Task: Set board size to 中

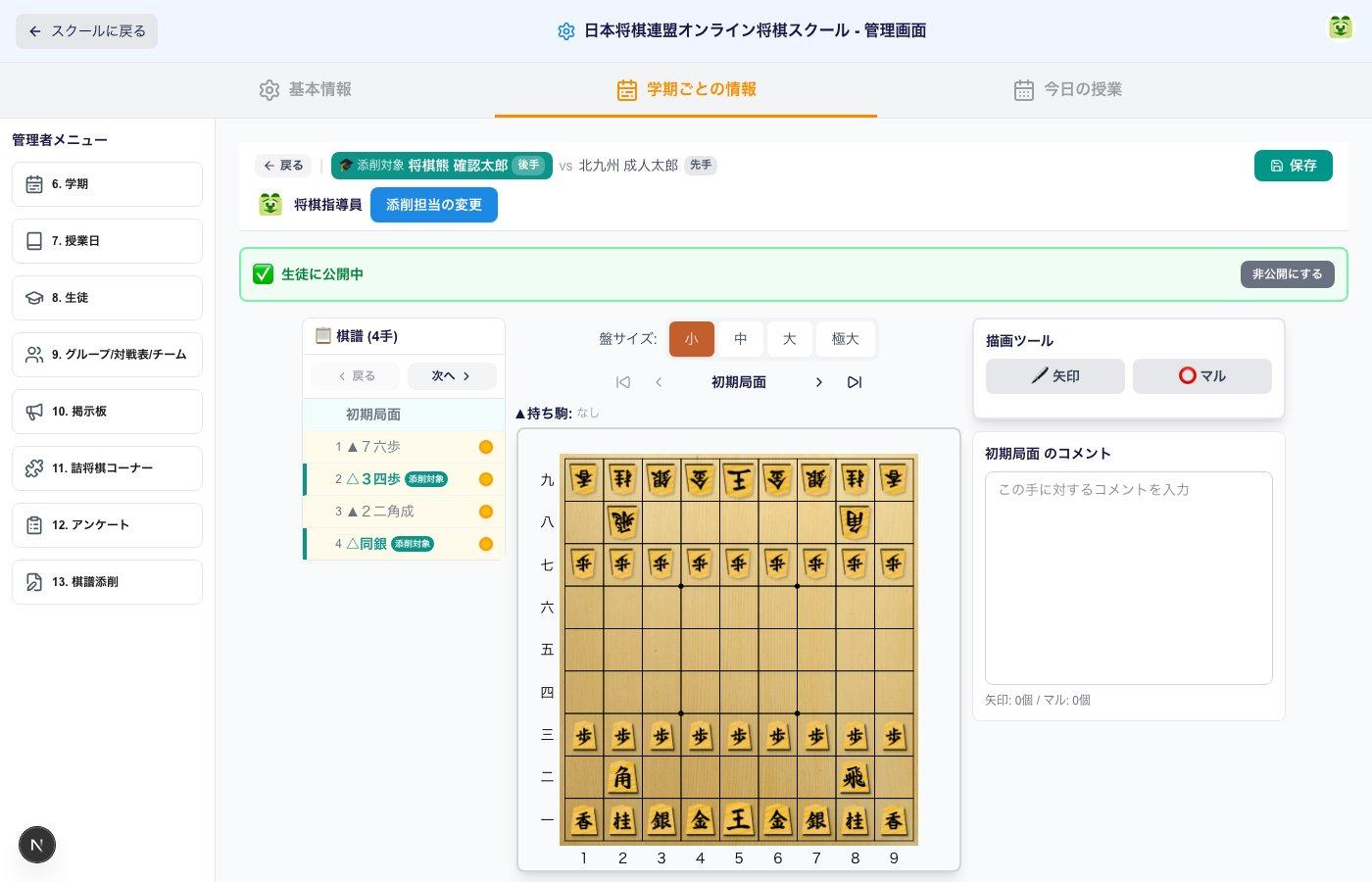Action: 741,339
